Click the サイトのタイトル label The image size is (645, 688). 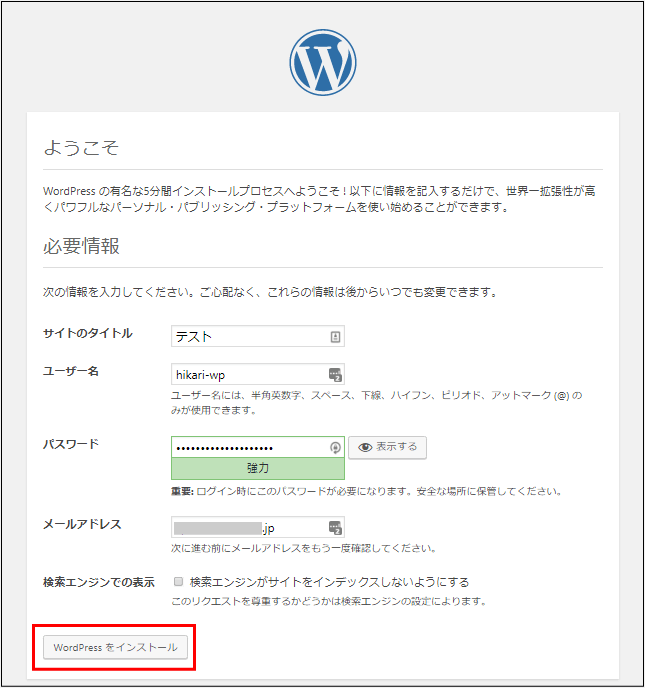tap(87, 333)
